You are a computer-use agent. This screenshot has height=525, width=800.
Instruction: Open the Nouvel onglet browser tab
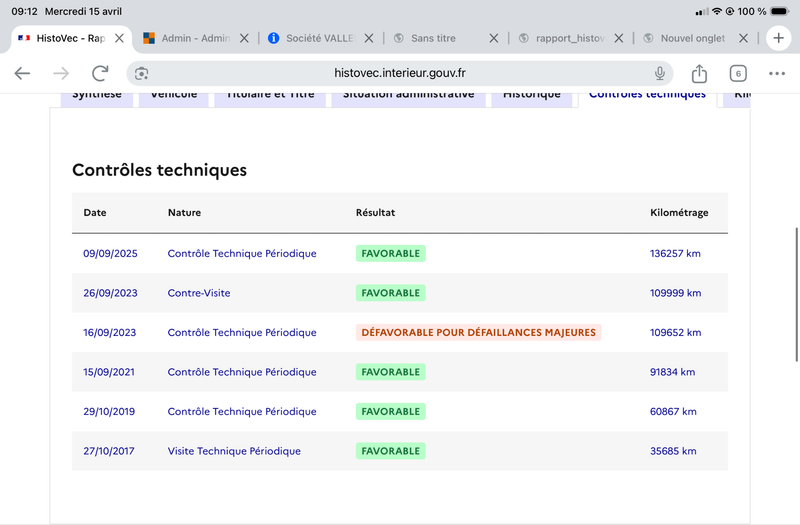(x=686, y=38)
